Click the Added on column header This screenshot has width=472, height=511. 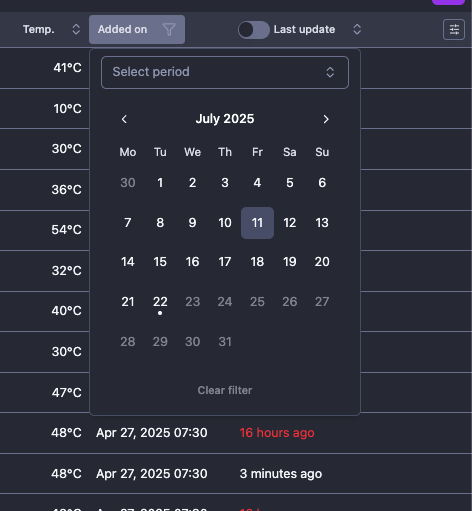coord(137,29)
